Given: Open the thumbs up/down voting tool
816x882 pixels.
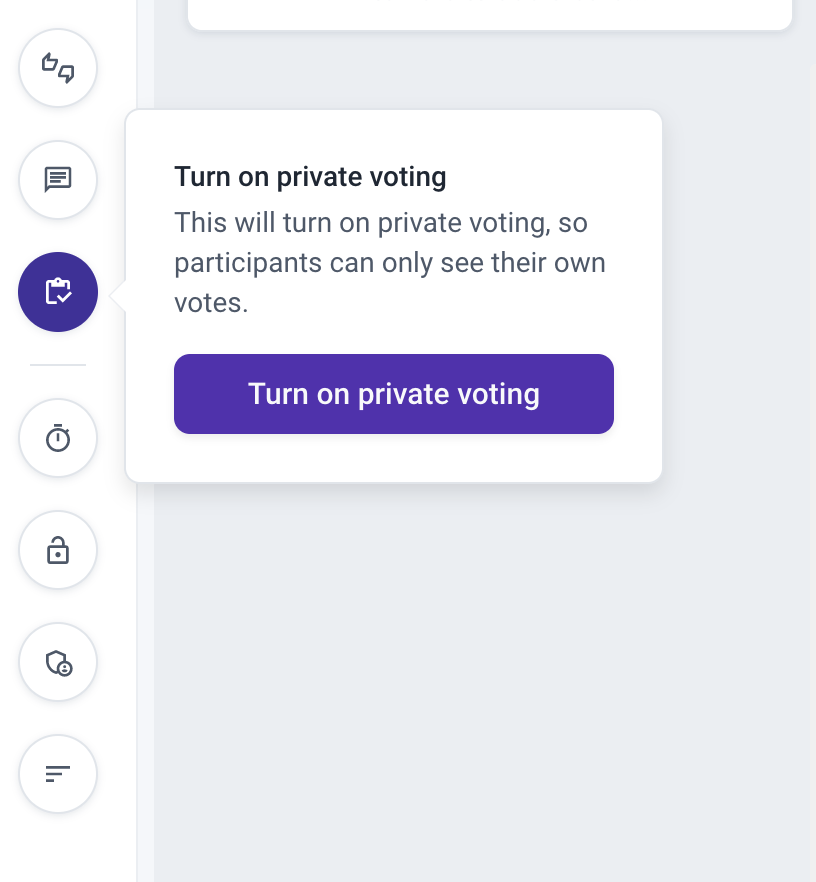Looking at the screenshot, I should click(x=58, y=68).
